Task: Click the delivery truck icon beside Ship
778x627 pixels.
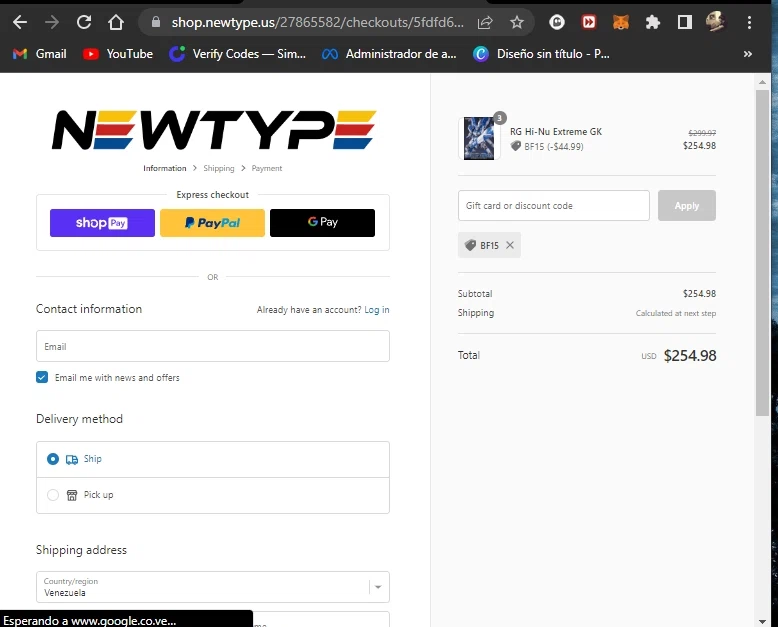Action: pos(72,459)
